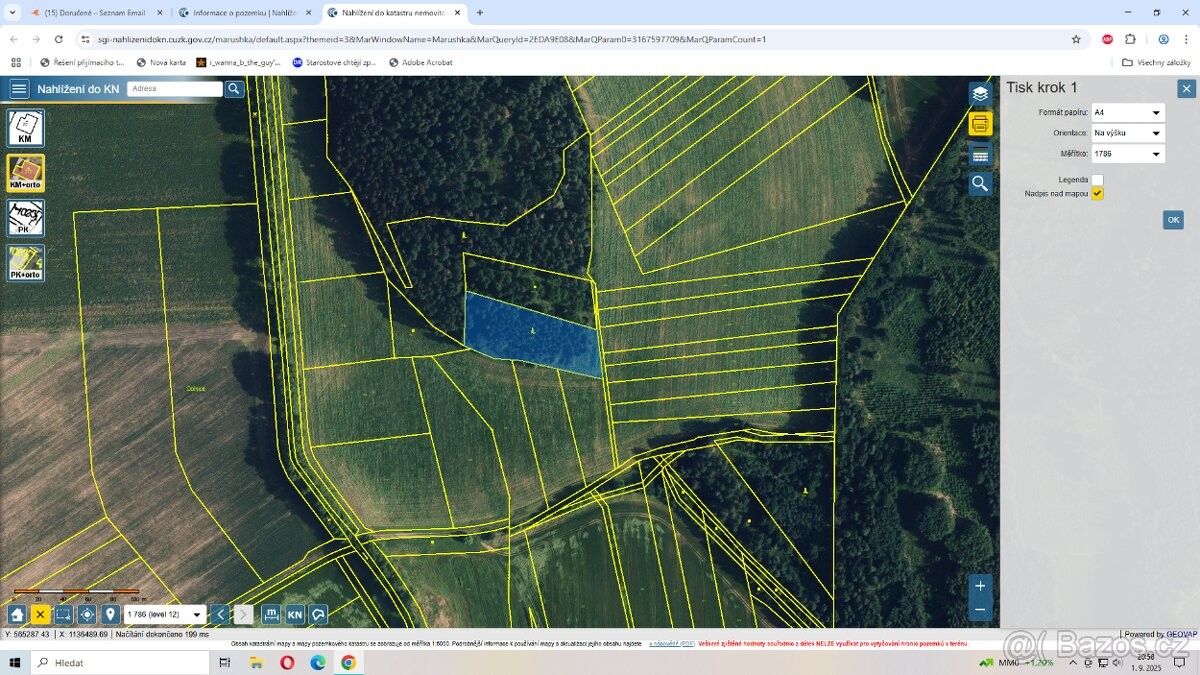Screen dimensions: 1200x675
Task: Switch to PK map theme icon
Action: (x=26, y=218)
